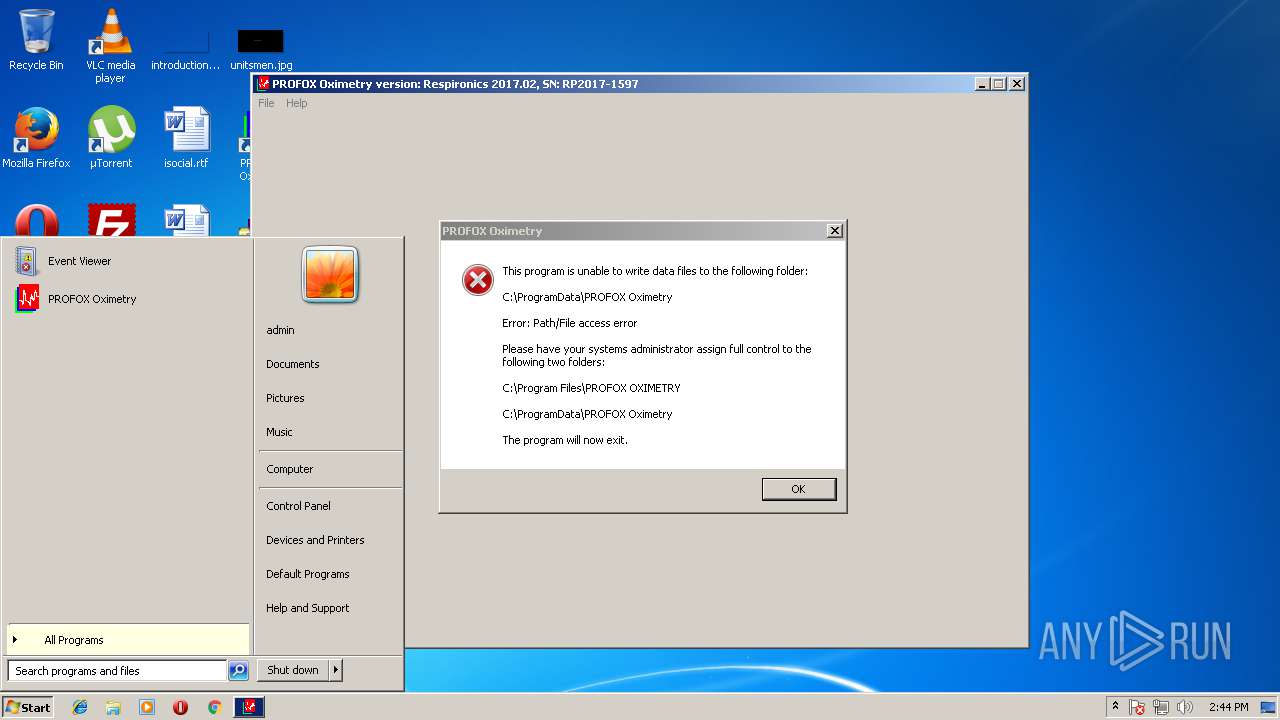Show hidden icons in the system tray

(x=1115, y=707)
